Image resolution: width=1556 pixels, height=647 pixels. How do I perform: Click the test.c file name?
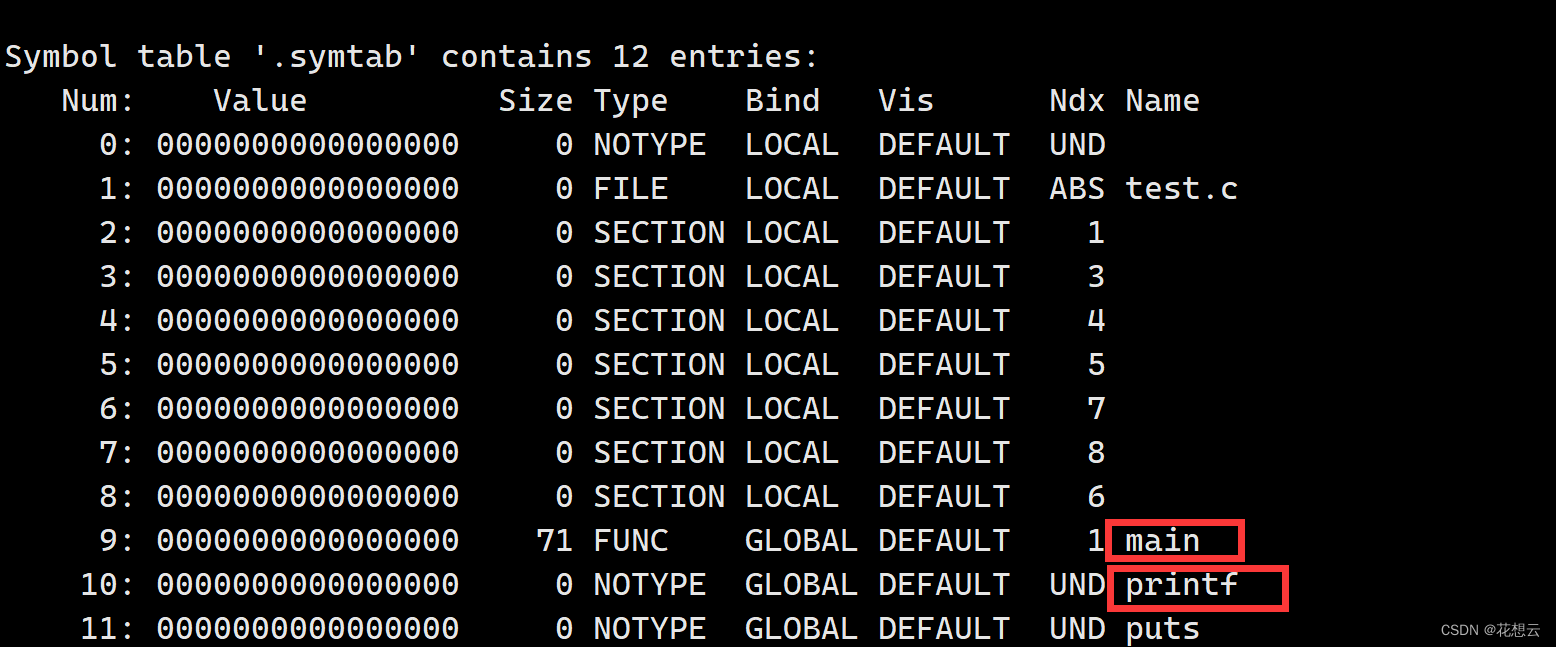click(x=1181, y=189)
